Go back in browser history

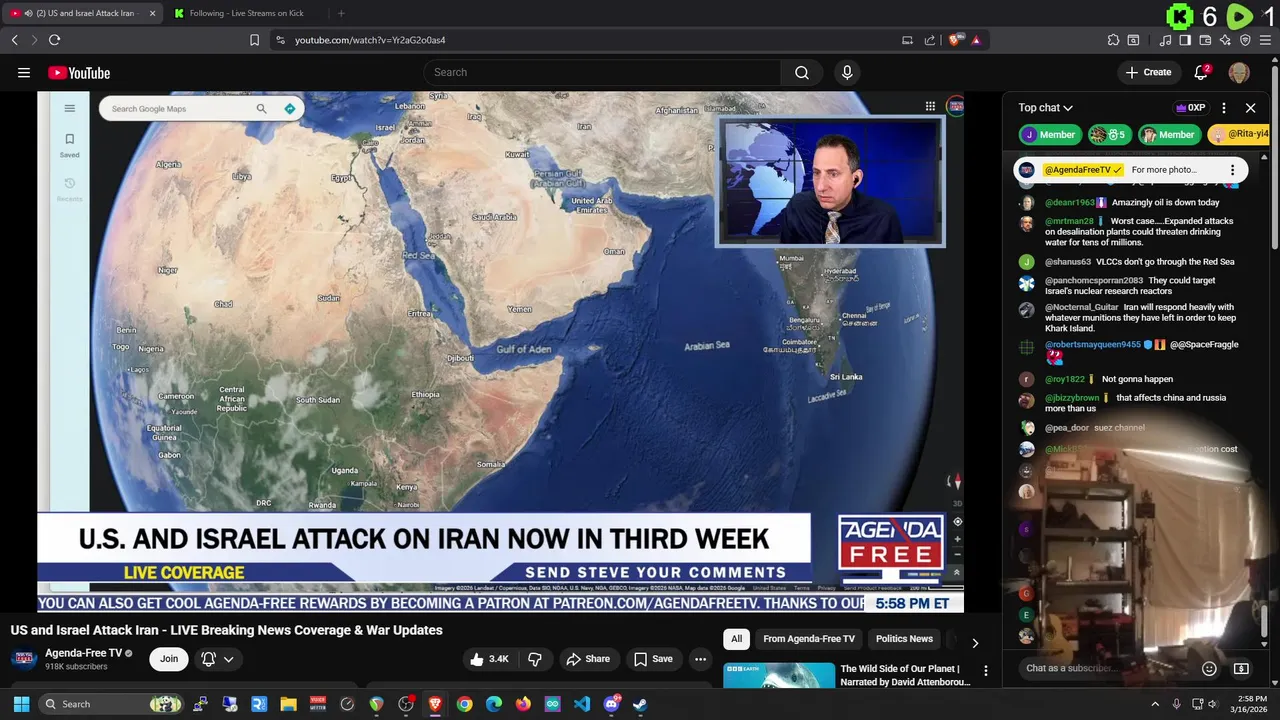[14, 40]
